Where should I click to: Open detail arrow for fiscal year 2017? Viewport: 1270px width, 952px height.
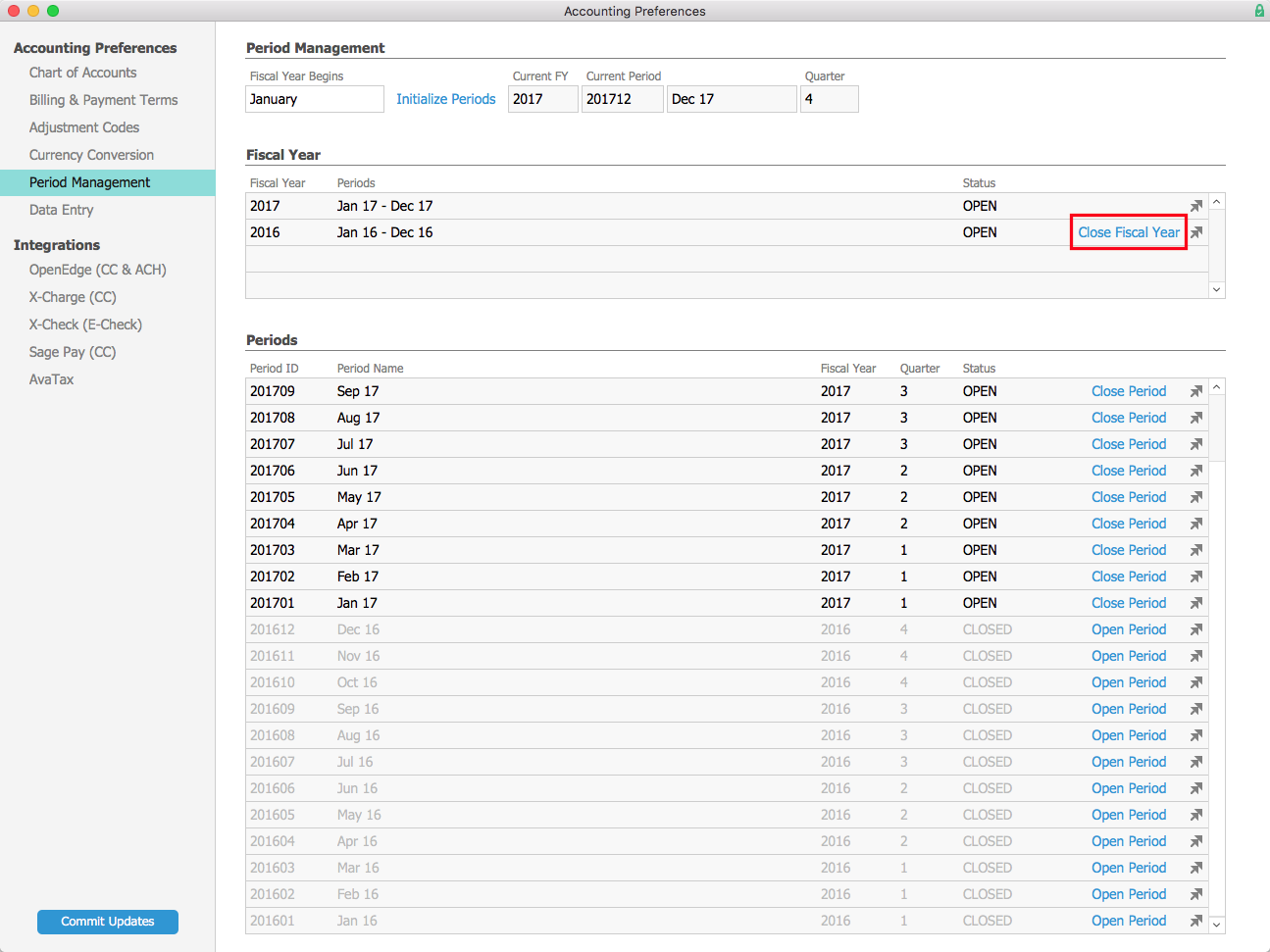[1196, 206]
